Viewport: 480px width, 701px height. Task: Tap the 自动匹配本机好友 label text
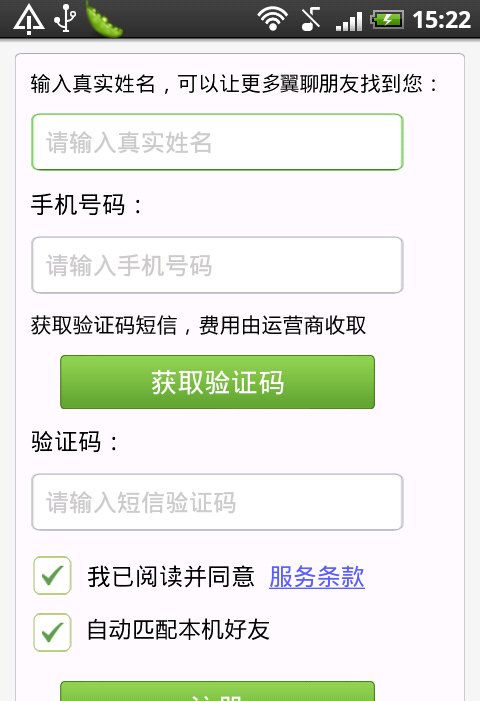point(178,630)
